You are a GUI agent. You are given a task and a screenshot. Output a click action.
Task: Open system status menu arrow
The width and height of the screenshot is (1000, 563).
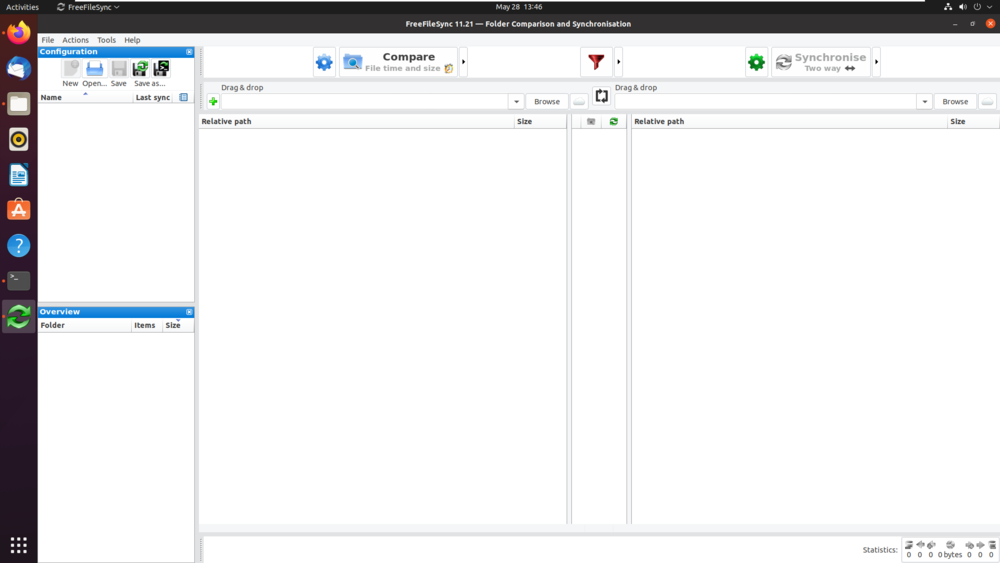[x=990, y=7]
